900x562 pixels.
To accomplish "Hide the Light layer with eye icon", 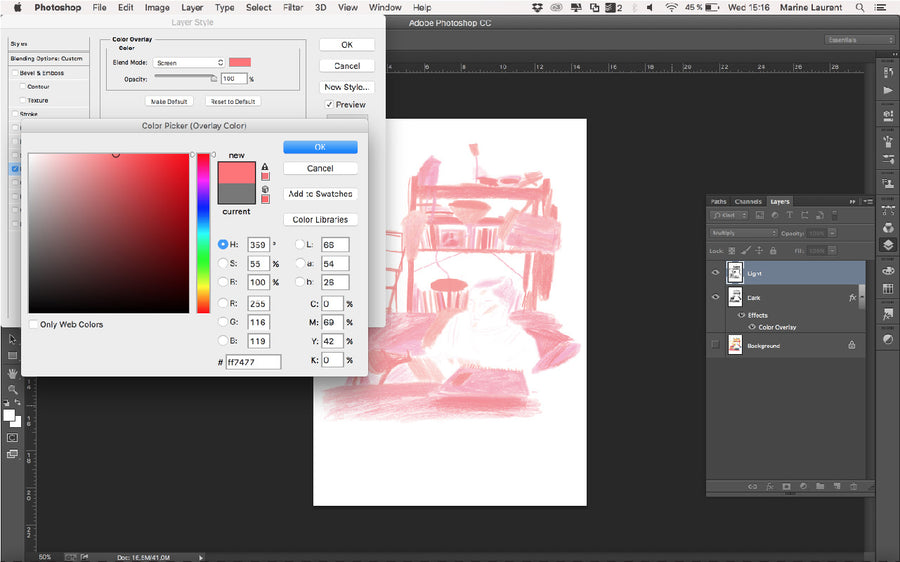I will pyautogui.click(x=715, y=273).
